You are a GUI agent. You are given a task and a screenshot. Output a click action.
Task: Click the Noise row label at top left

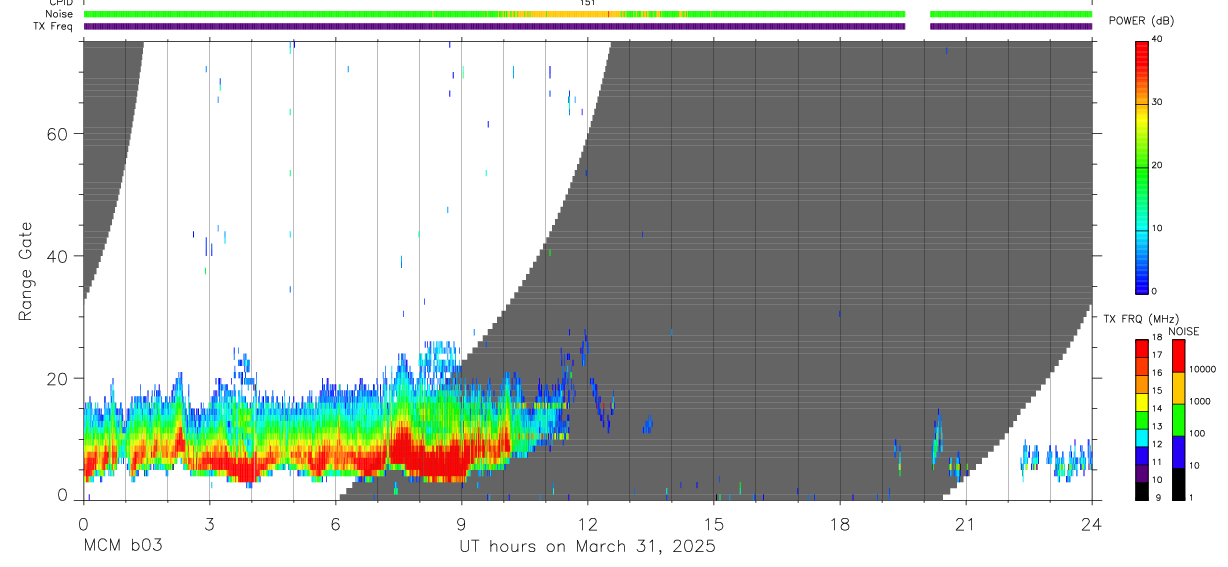coord(59,14)
